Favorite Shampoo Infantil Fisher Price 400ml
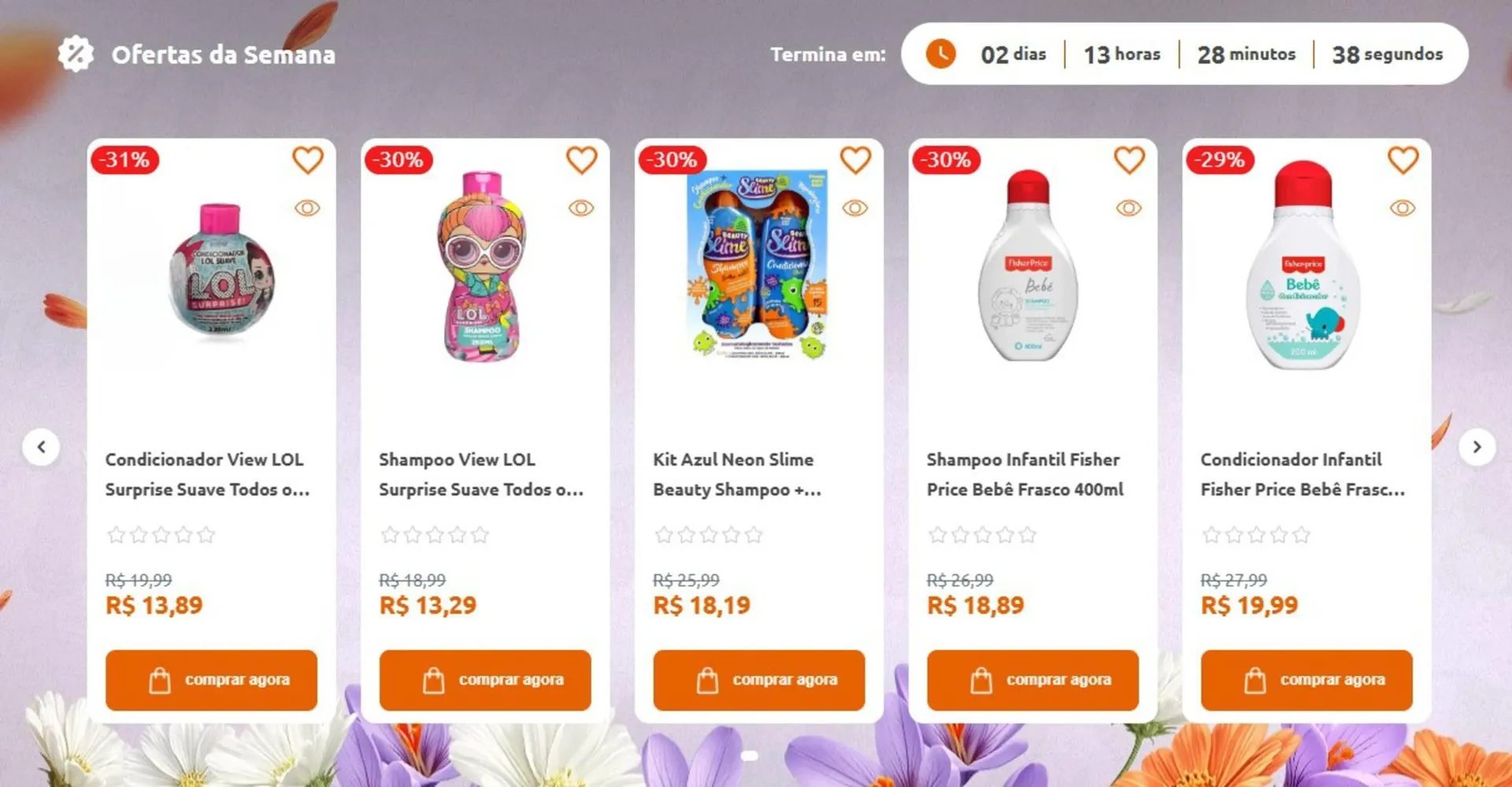Viewport: 1512px width, 787px height. click(x=1128, y=160)
